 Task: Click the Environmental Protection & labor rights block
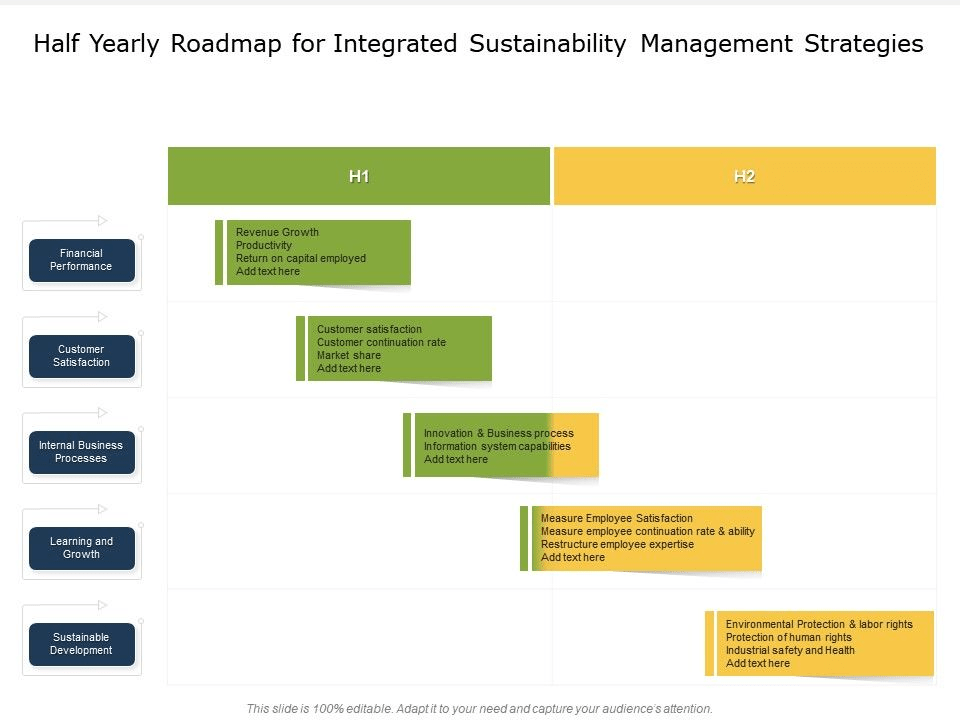pos(825,643)
